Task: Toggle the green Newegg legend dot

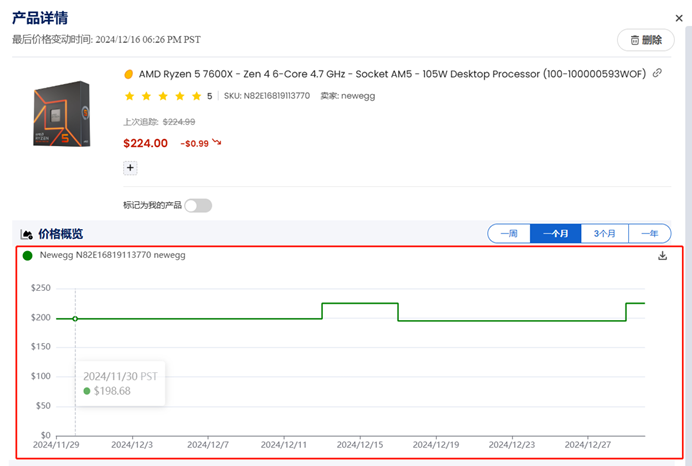Action: [27, 256]
